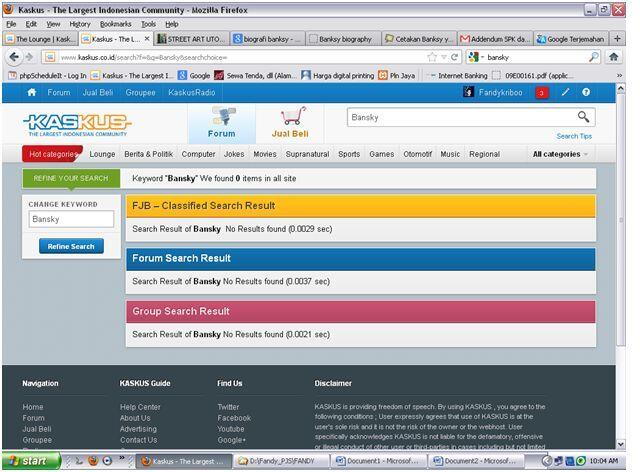
Task: Open D:\Fandy_PJS folder in taskbar
Action: pos(281,461)
